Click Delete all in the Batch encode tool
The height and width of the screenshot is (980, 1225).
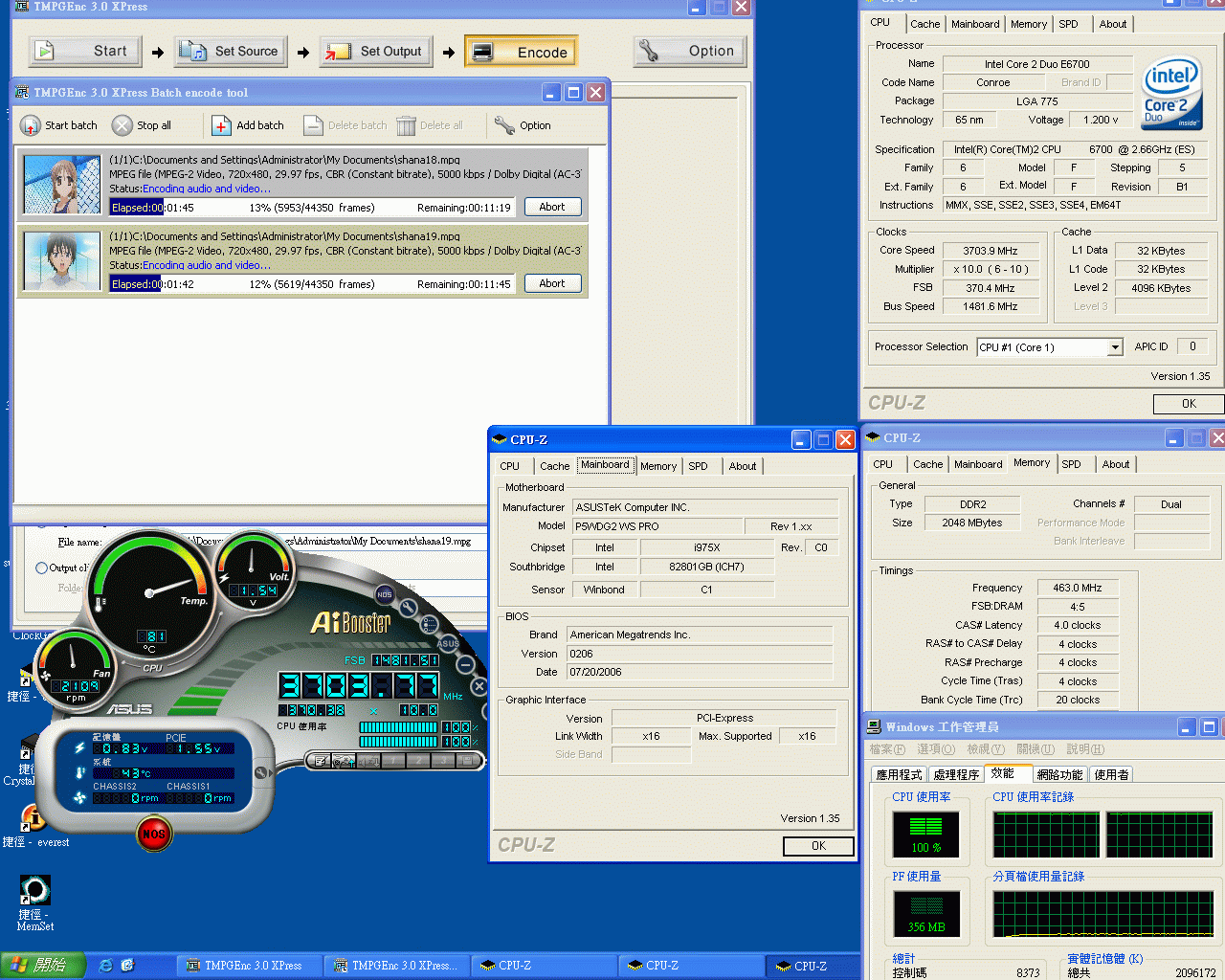(430, 125)
